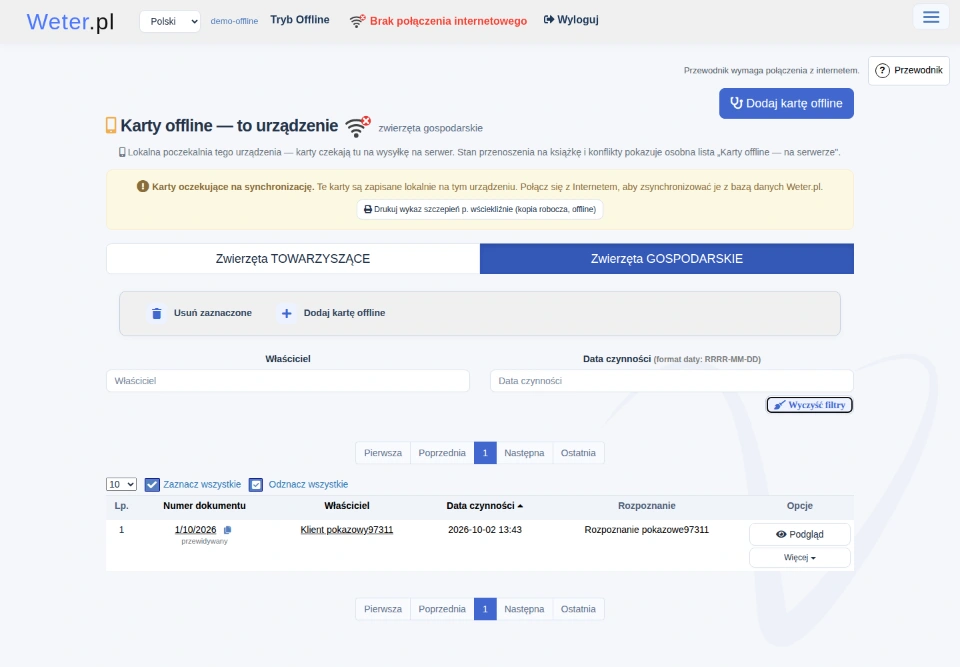Sort by the Lp. column header
Image resolution: width=960 pixels, height=667 pixels.
(121, 505)
